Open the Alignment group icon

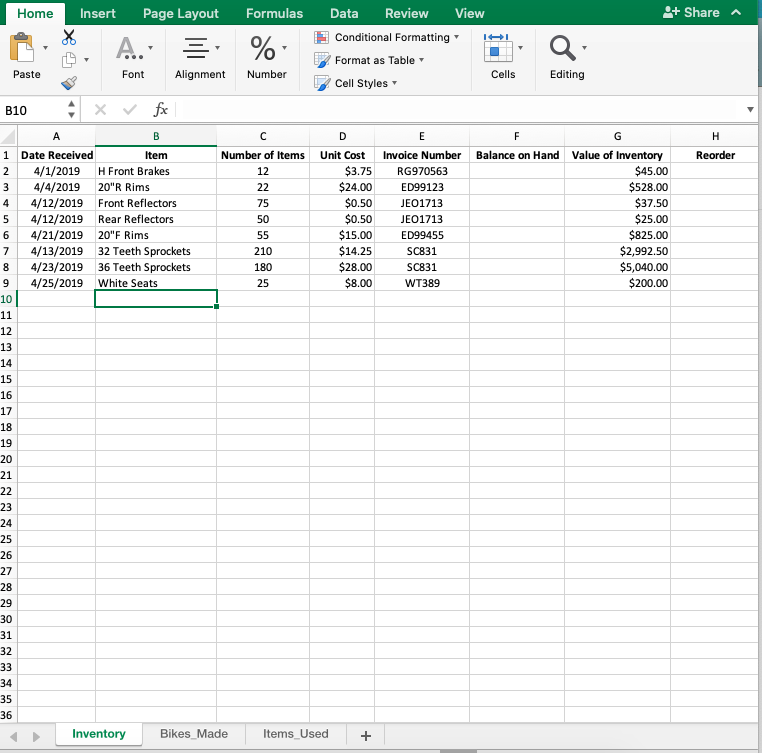point(195,48)
